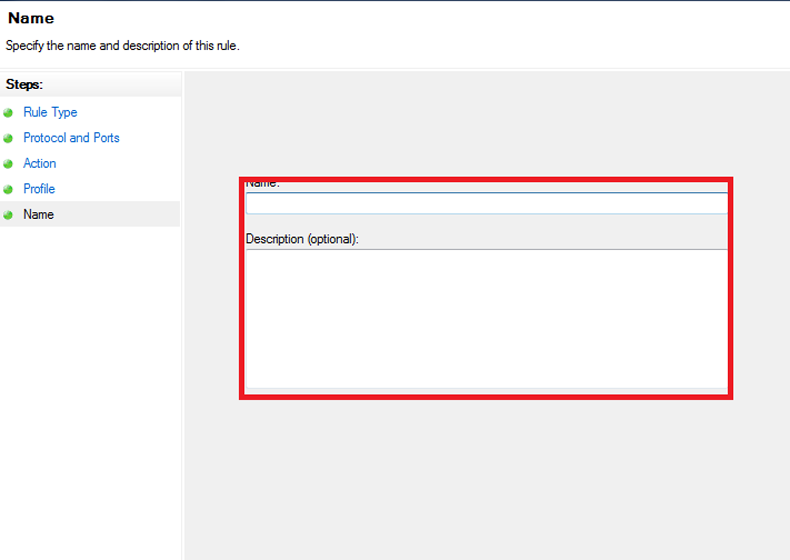The image size is (790, 560).
Task: Click the bold Name page heading
Action: (31, 18)
